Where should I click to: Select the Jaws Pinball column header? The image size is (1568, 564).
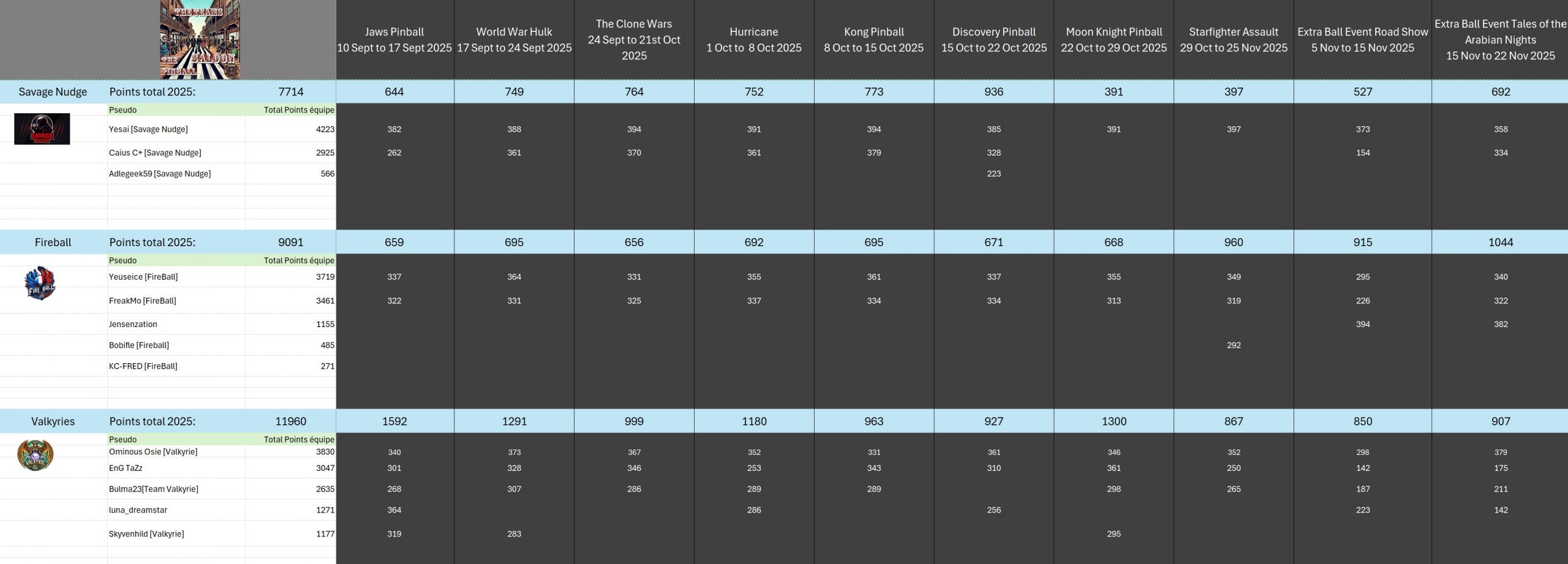(394, 40)
